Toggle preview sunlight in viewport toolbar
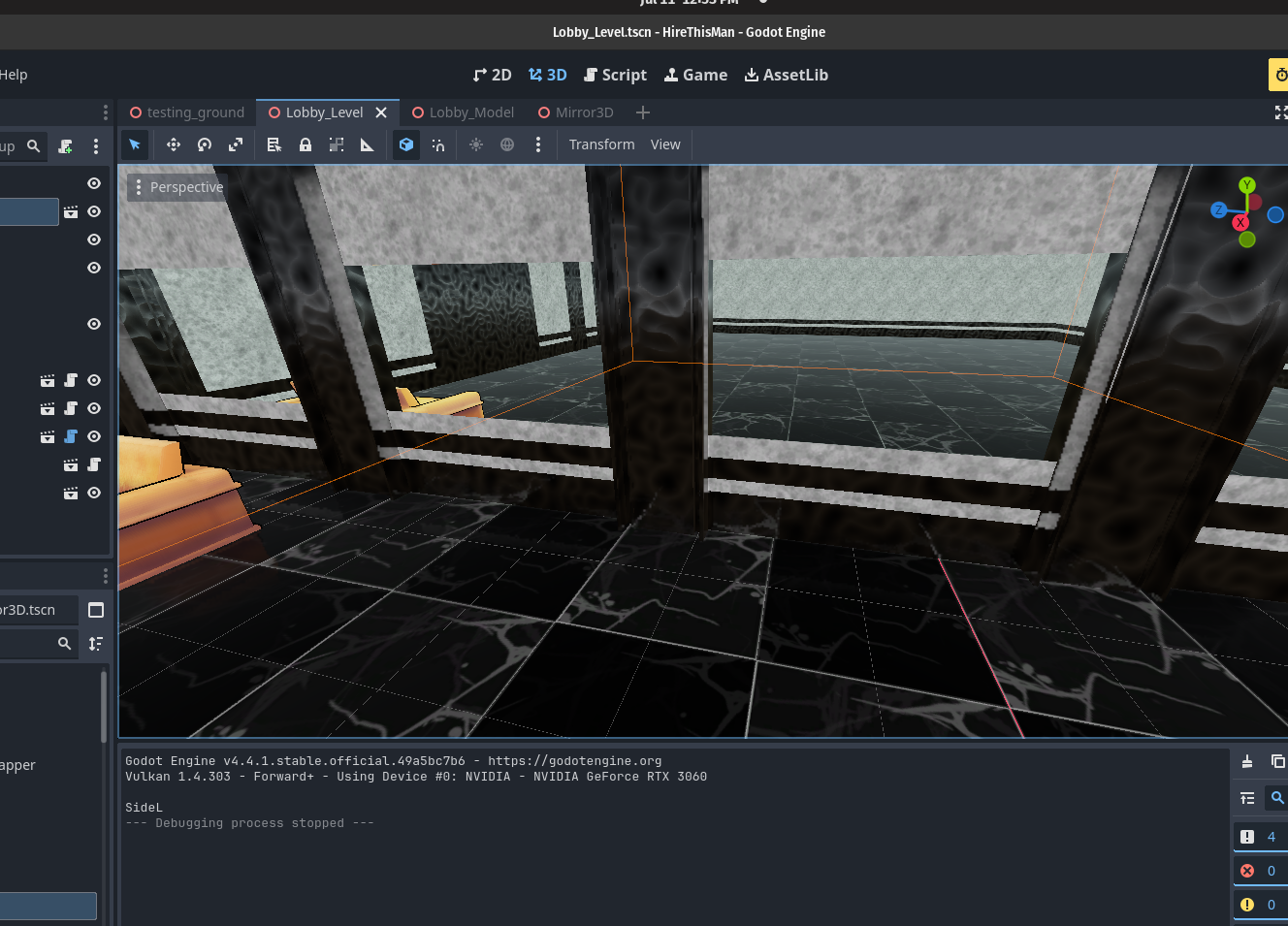The height and width of the screenshot is (926, 1288). (x=476, y=144)
